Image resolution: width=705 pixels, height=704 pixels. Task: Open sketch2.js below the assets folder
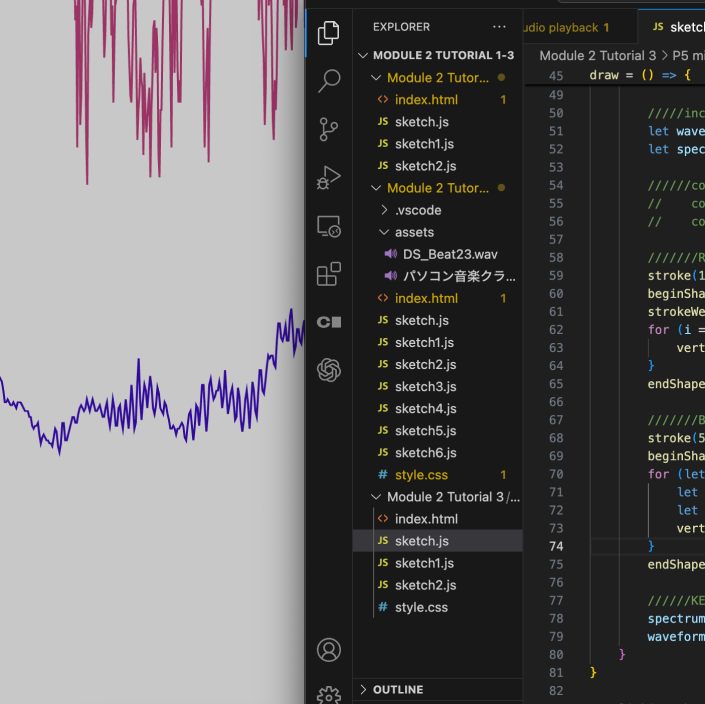(437, 365)
